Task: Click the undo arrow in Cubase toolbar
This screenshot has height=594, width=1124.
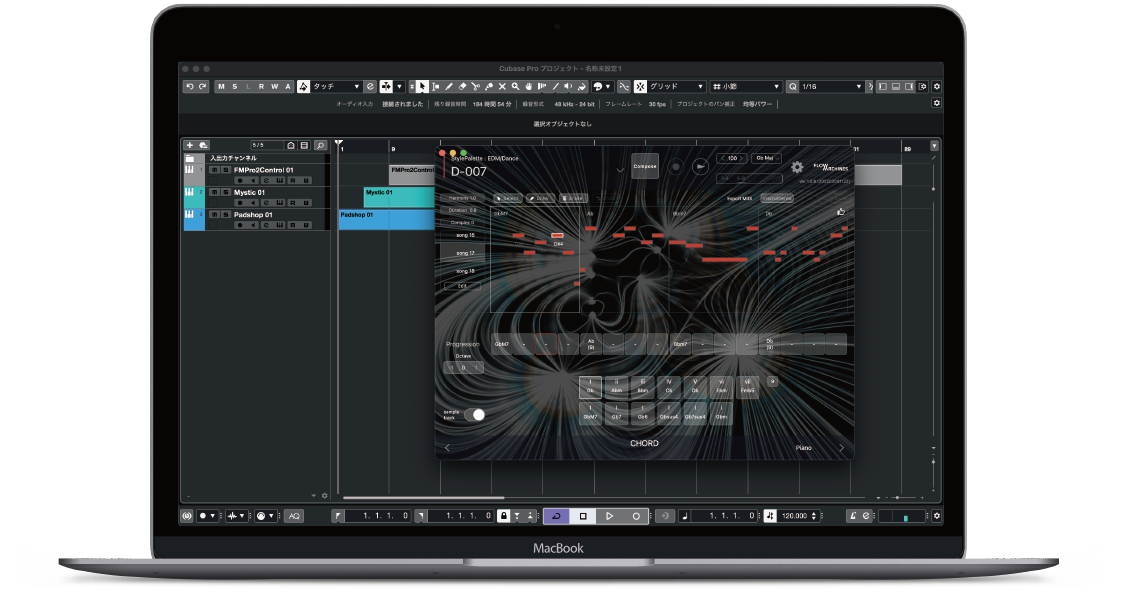Action: (x=190, y=87)
